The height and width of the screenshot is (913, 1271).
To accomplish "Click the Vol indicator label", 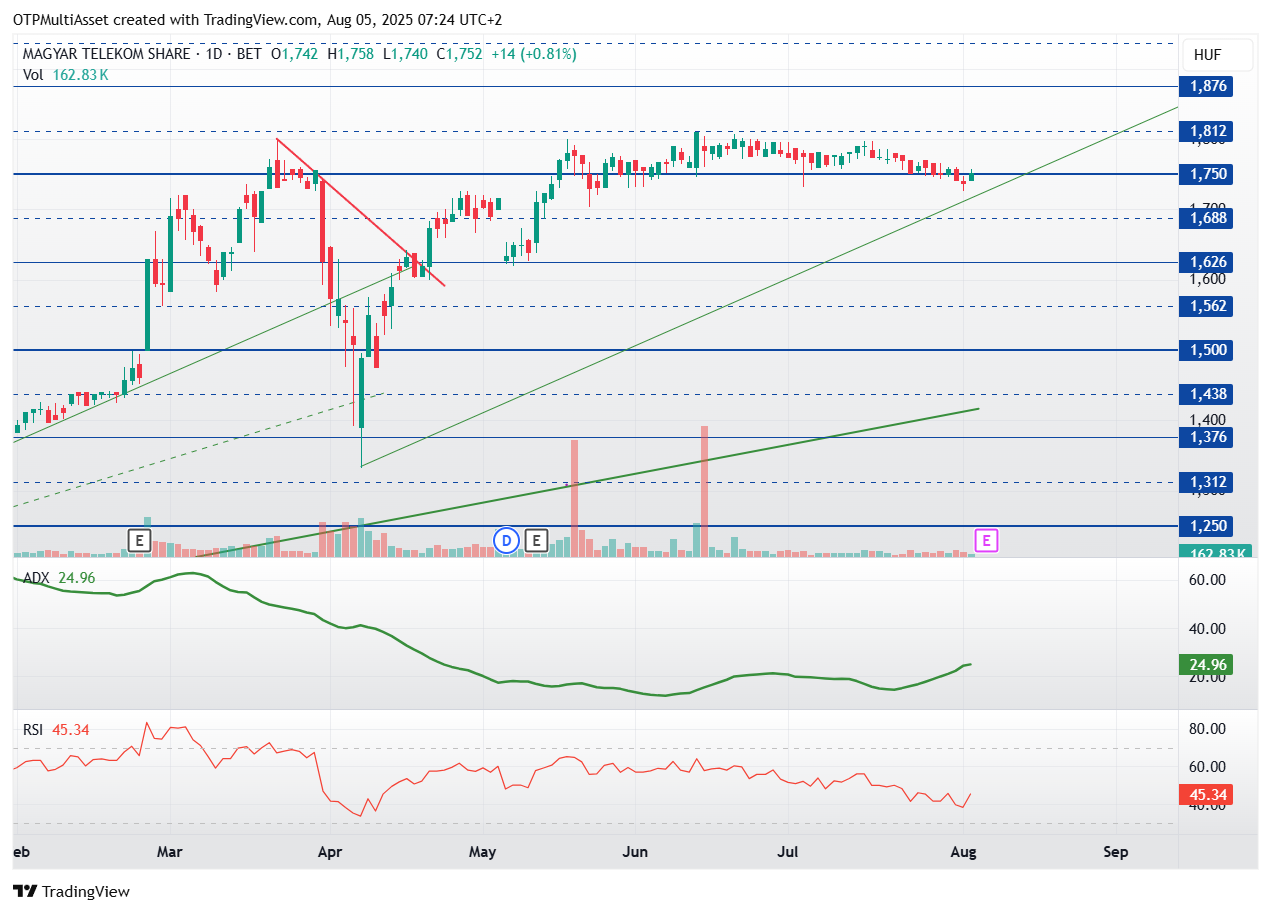I will coord(33,74).
